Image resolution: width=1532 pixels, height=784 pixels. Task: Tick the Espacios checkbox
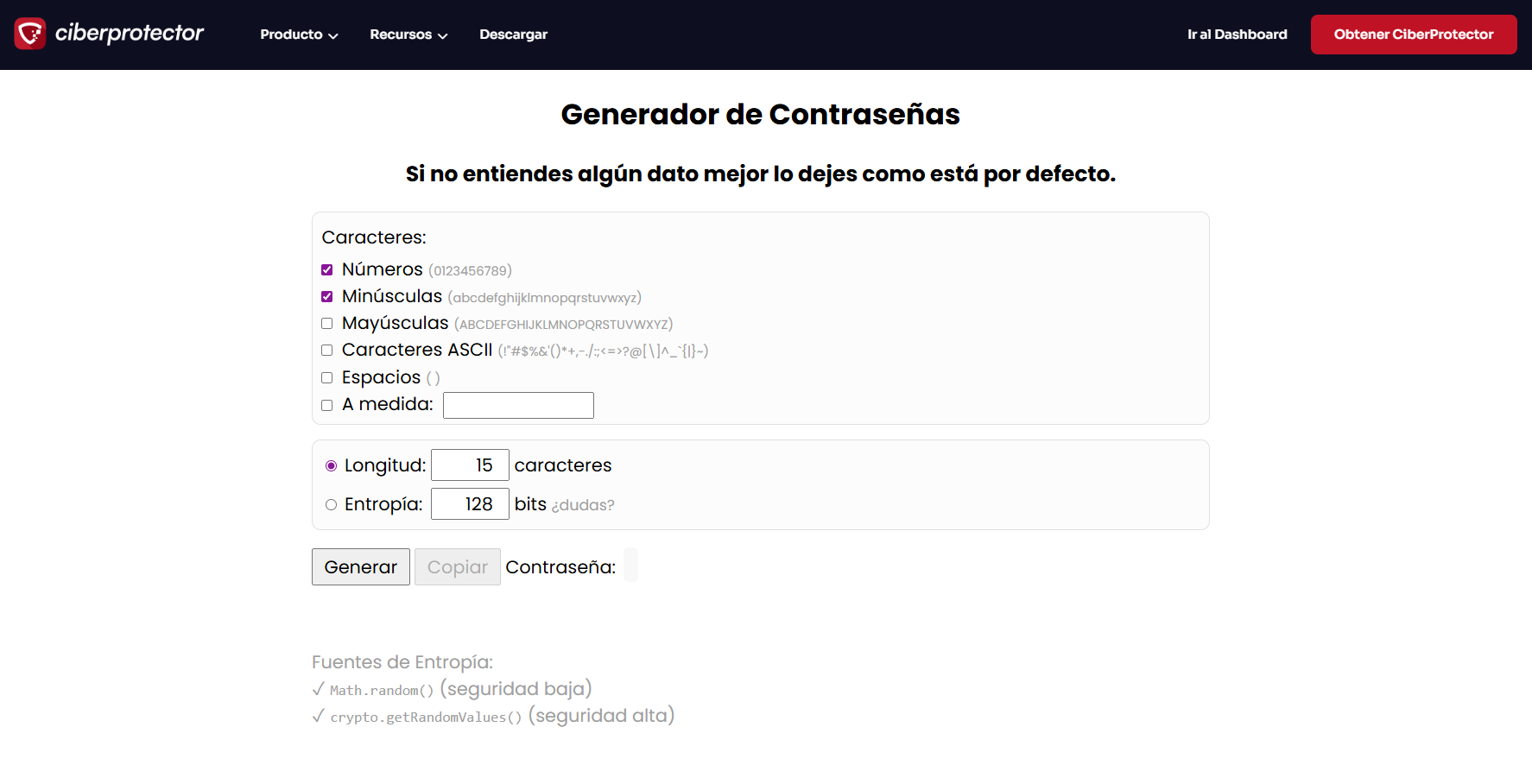[327, 378]
